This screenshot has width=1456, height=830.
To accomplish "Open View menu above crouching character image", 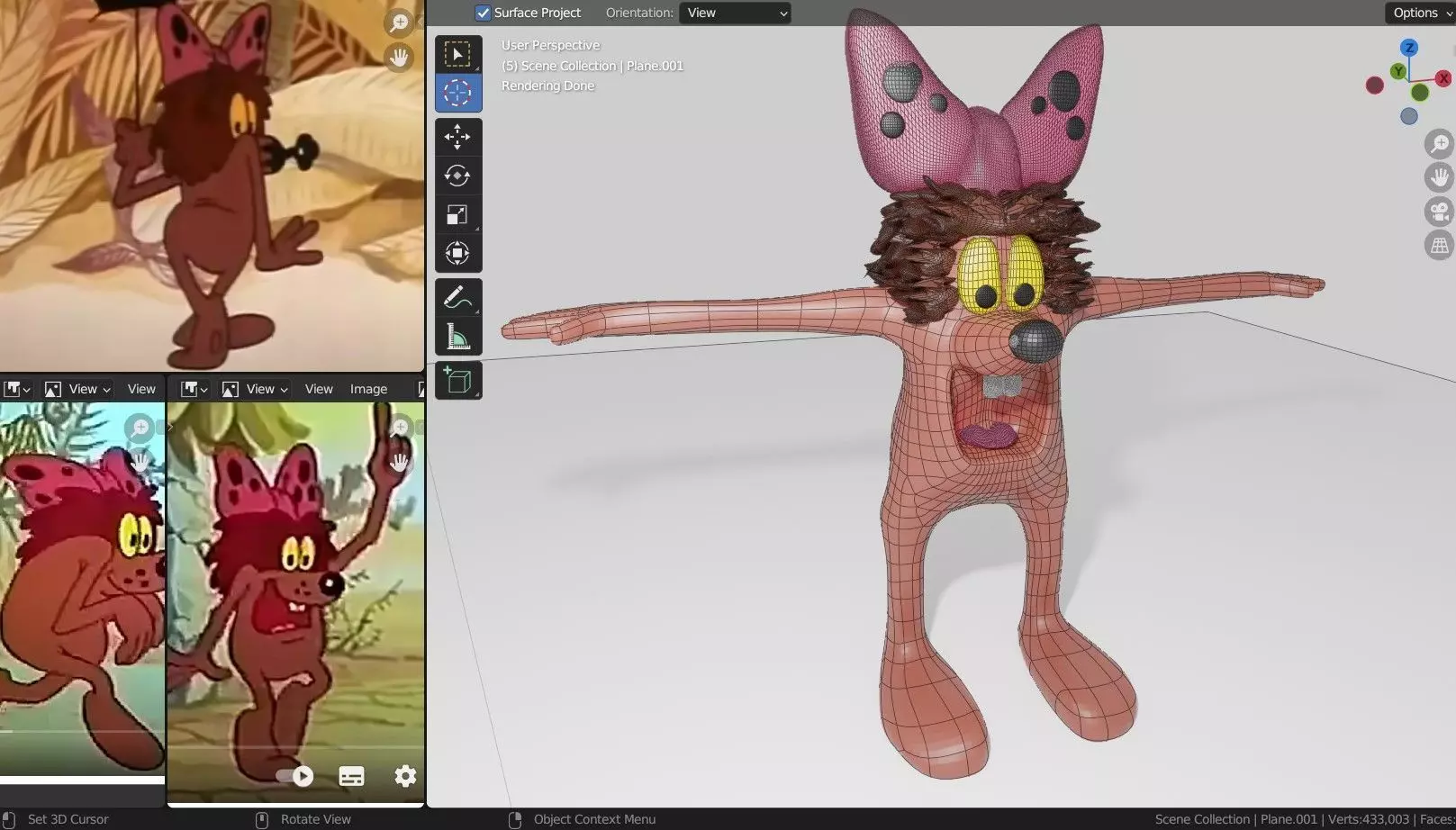I will (141, 389).
